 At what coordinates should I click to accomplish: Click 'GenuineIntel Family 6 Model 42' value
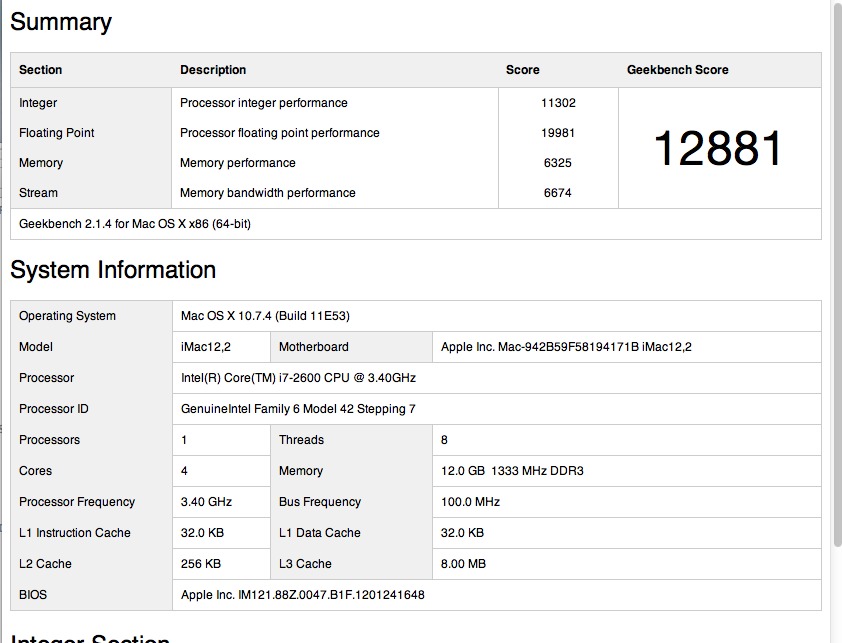(298, 409)
